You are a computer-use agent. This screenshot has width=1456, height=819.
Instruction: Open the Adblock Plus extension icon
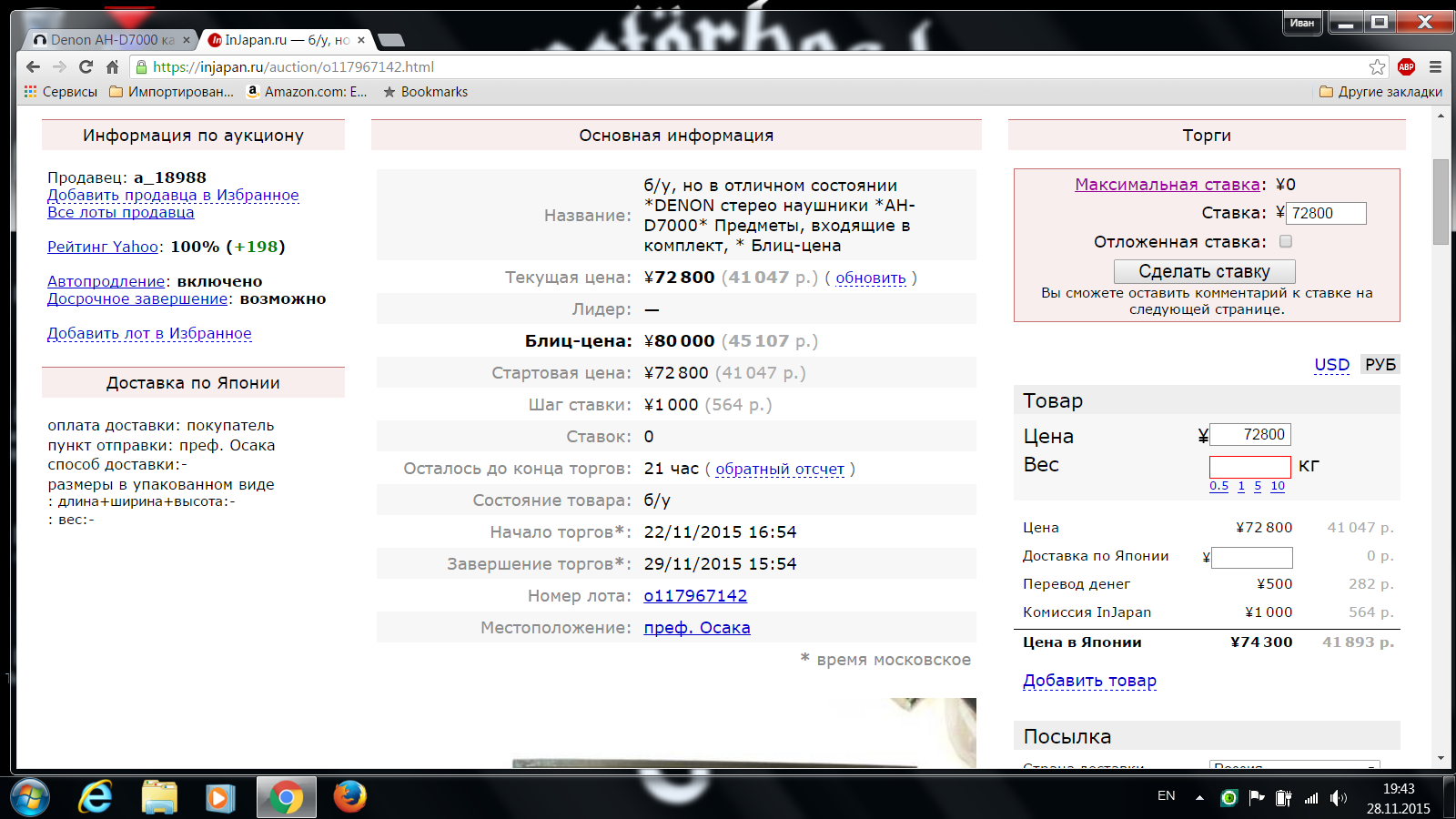point(1406,66)
